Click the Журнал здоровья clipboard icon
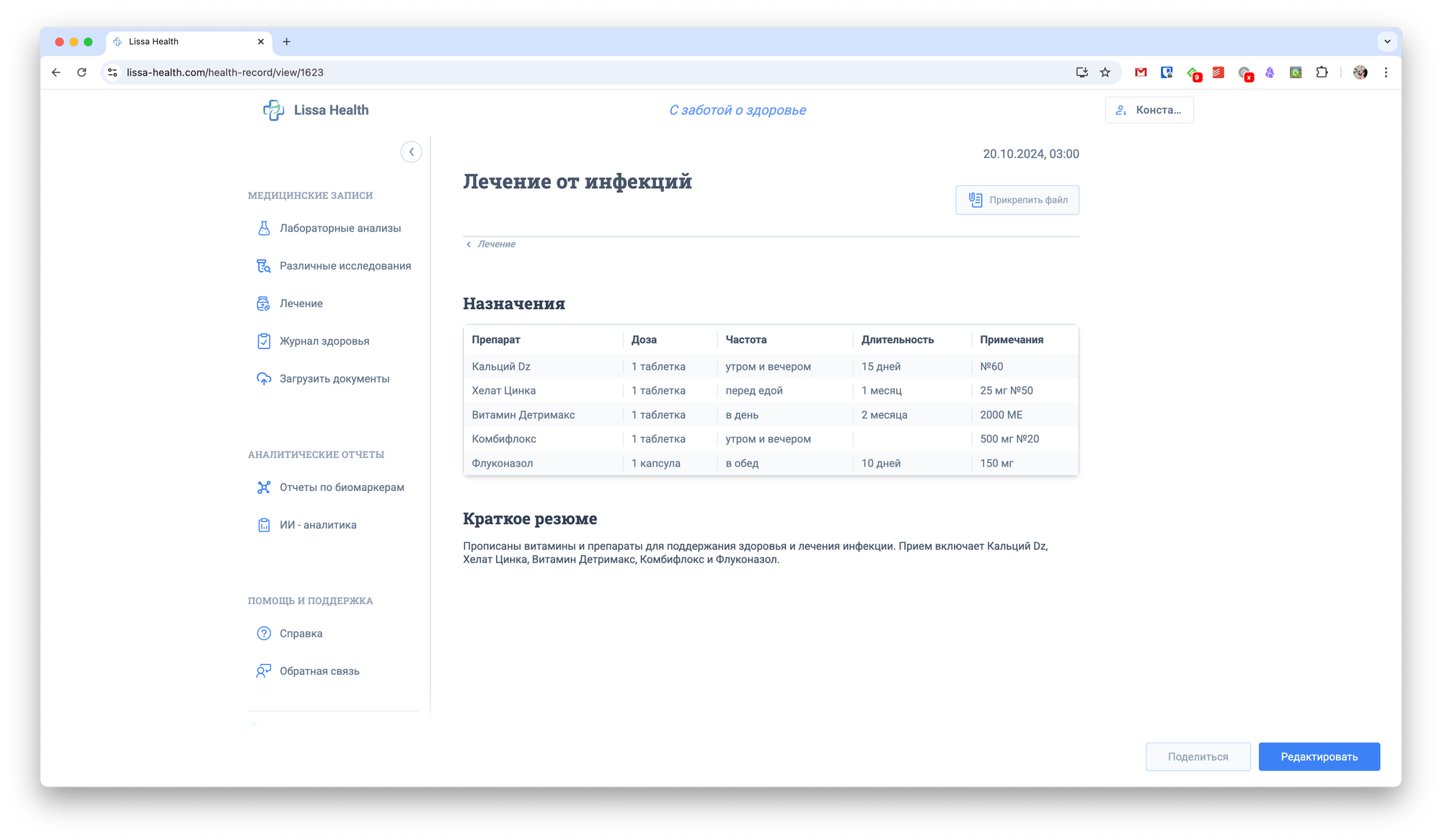Image resolution: width=1442 pixels, height=840 pixels. coord(264,341)
